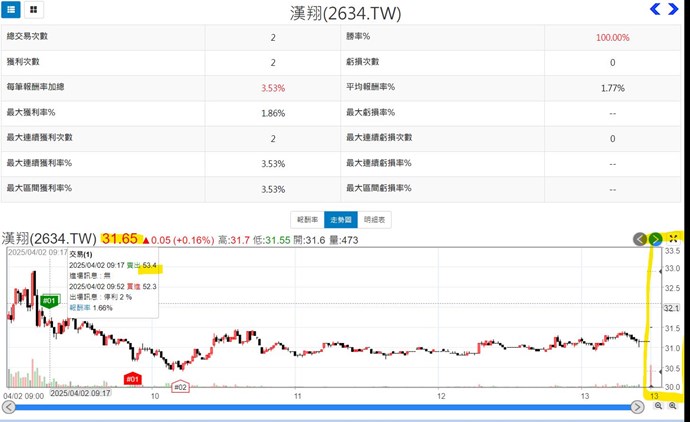The width and height of the screenshot is (690, 422).
Task: Zoom out the chart with minus magnifier
Action: (x=658, y=406)
